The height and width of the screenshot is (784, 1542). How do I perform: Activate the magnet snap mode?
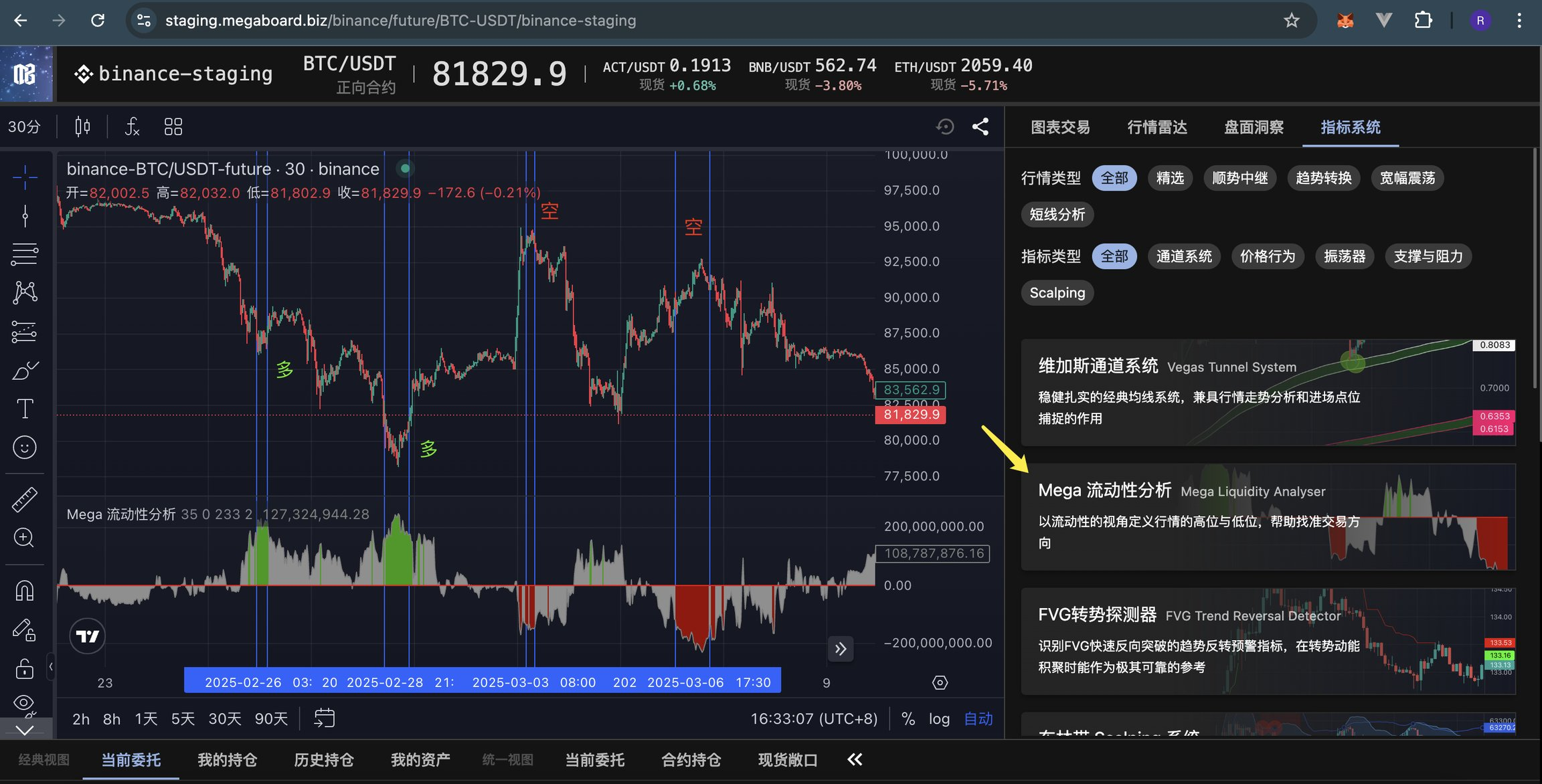[25, 591]
